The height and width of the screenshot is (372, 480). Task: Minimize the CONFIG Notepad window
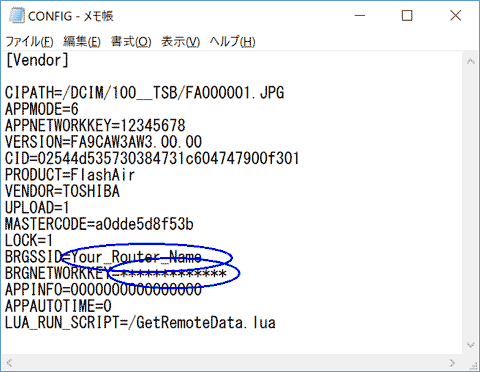(x=360, y=16)
